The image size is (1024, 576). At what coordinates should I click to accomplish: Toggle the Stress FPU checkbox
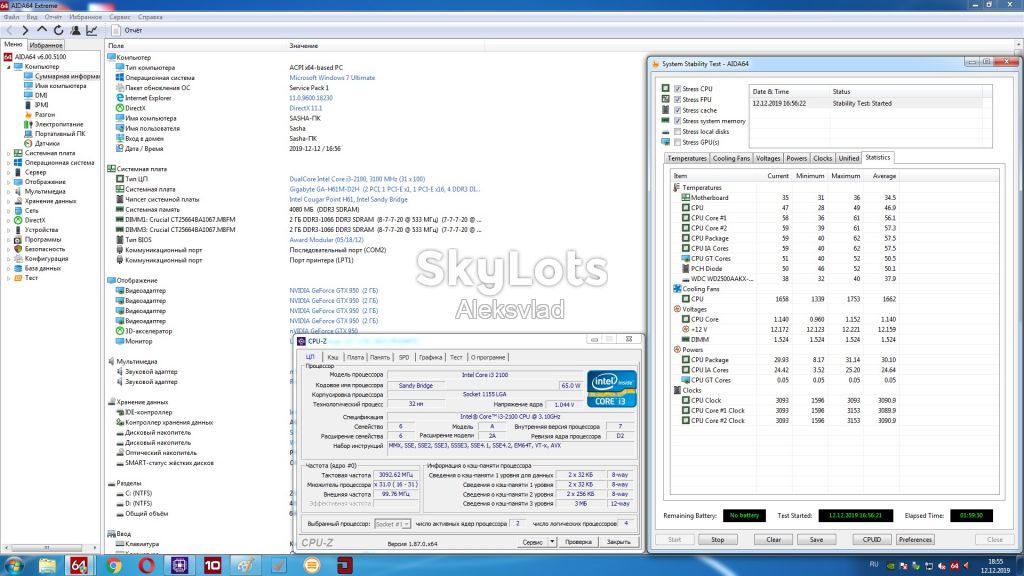pos(677,99)
